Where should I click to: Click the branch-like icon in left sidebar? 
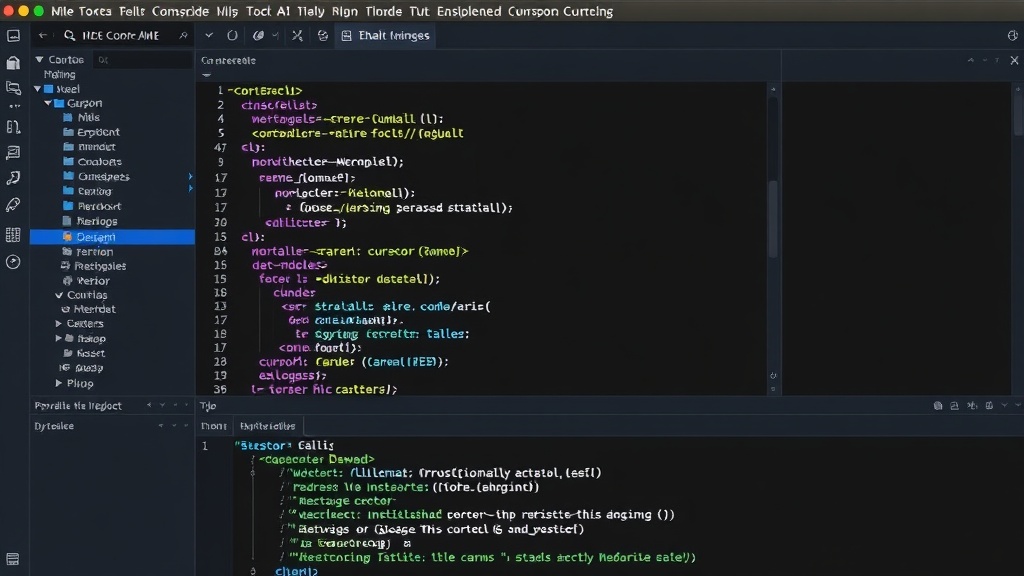13,127
